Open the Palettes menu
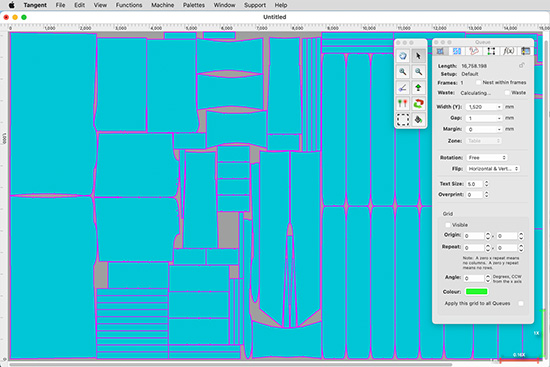The image size is (550, 367). pos(194,5)
